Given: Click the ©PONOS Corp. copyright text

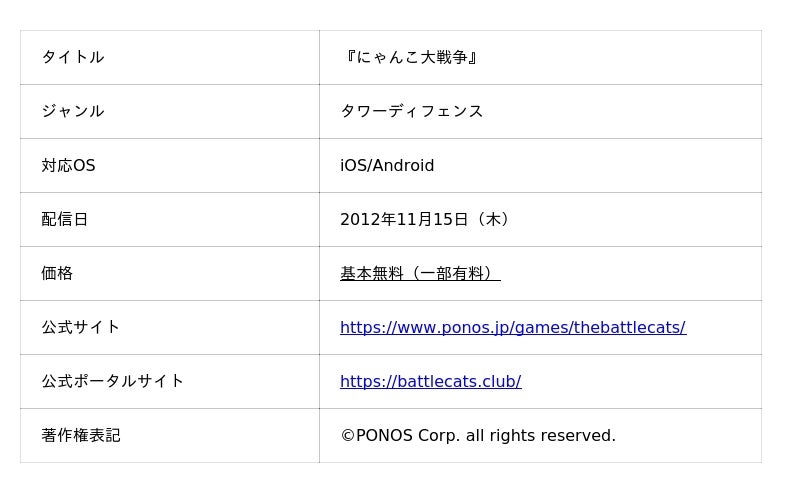Looking at the screenshot, I should [x=478, y=436].
